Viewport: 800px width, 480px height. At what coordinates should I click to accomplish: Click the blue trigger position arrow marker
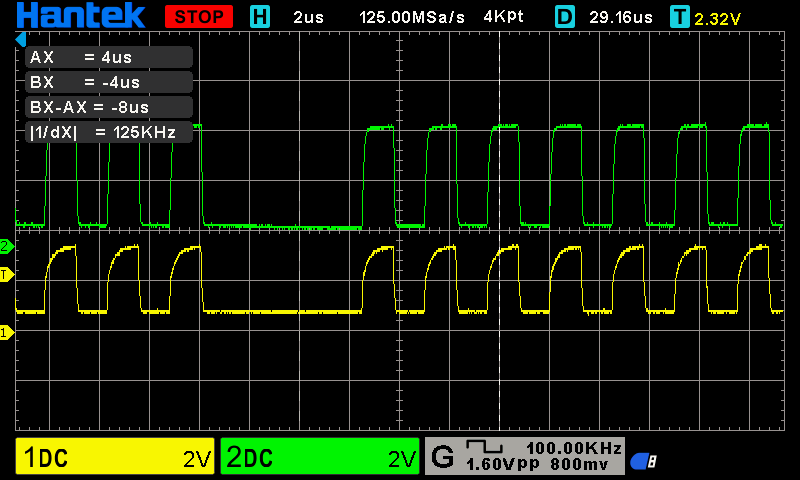pos(20,39)
